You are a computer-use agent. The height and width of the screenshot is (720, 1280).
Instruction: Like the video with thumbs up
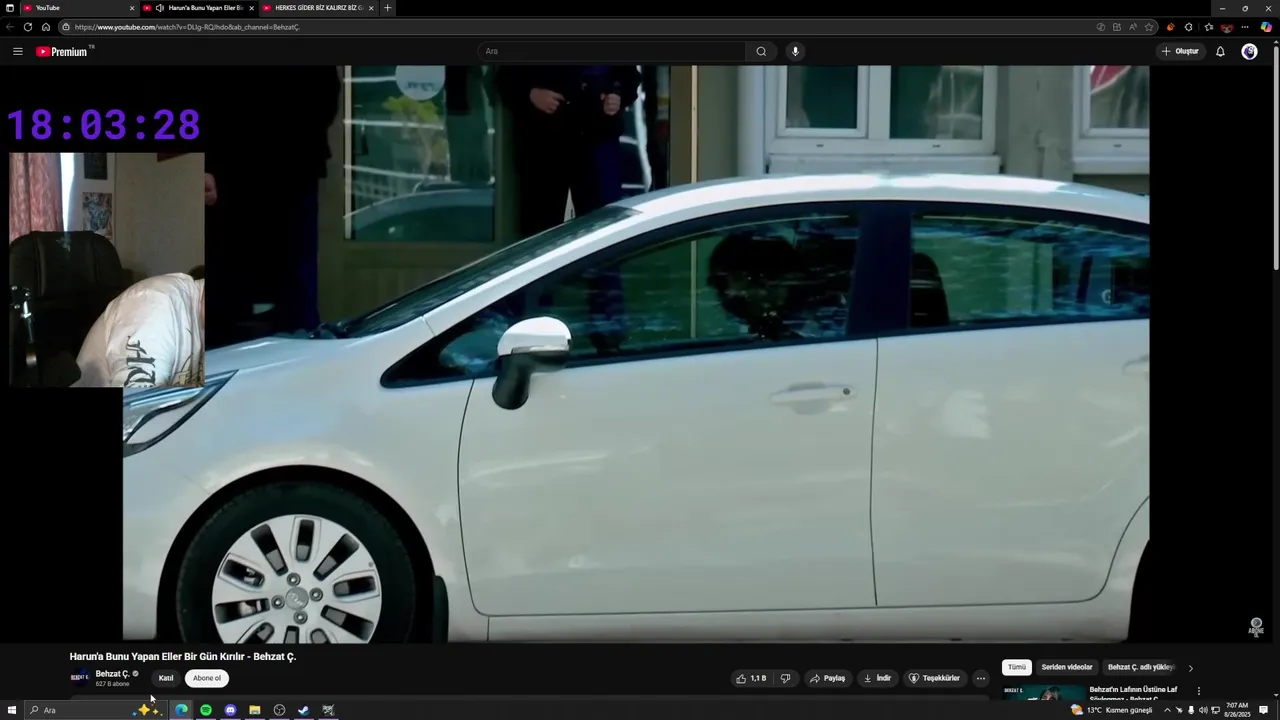click(x=751, y=678)
